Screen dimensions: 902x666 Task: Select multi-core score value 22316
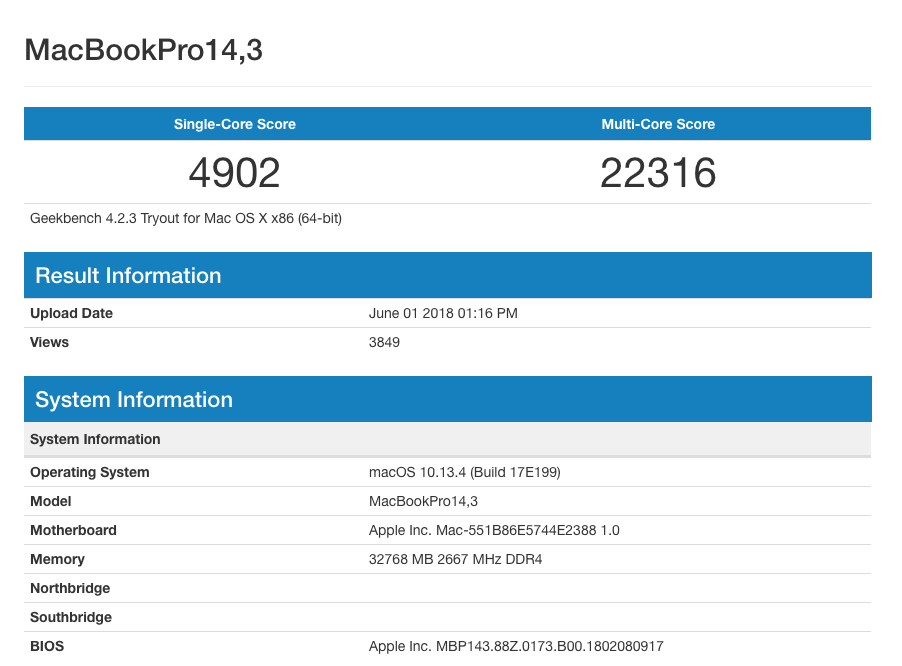[x=658, y=173]
